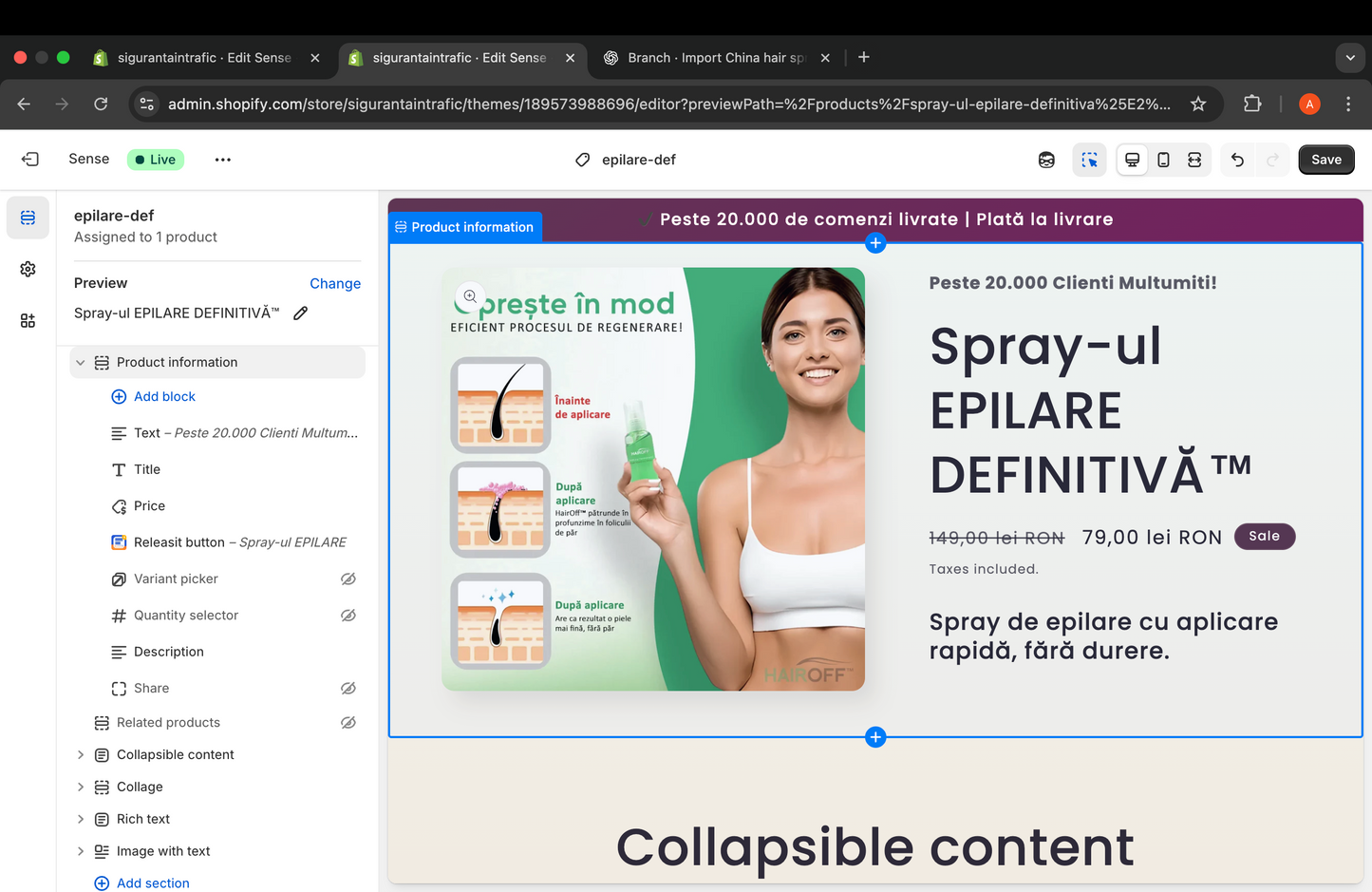This screenshot has width=1372, height=892.
Task: Unhide the Related products section
Action: click(x=348, y=723)
